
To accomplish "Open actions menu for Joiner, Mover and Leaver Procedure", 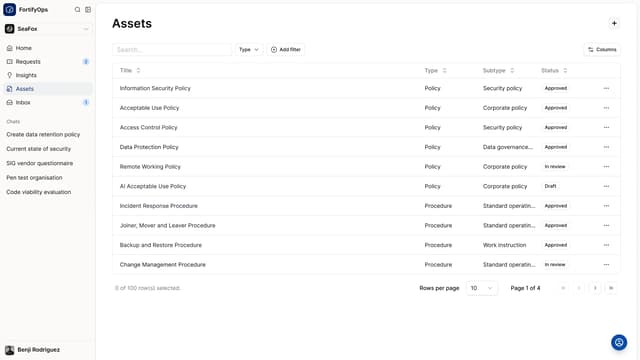I will 606,225.
